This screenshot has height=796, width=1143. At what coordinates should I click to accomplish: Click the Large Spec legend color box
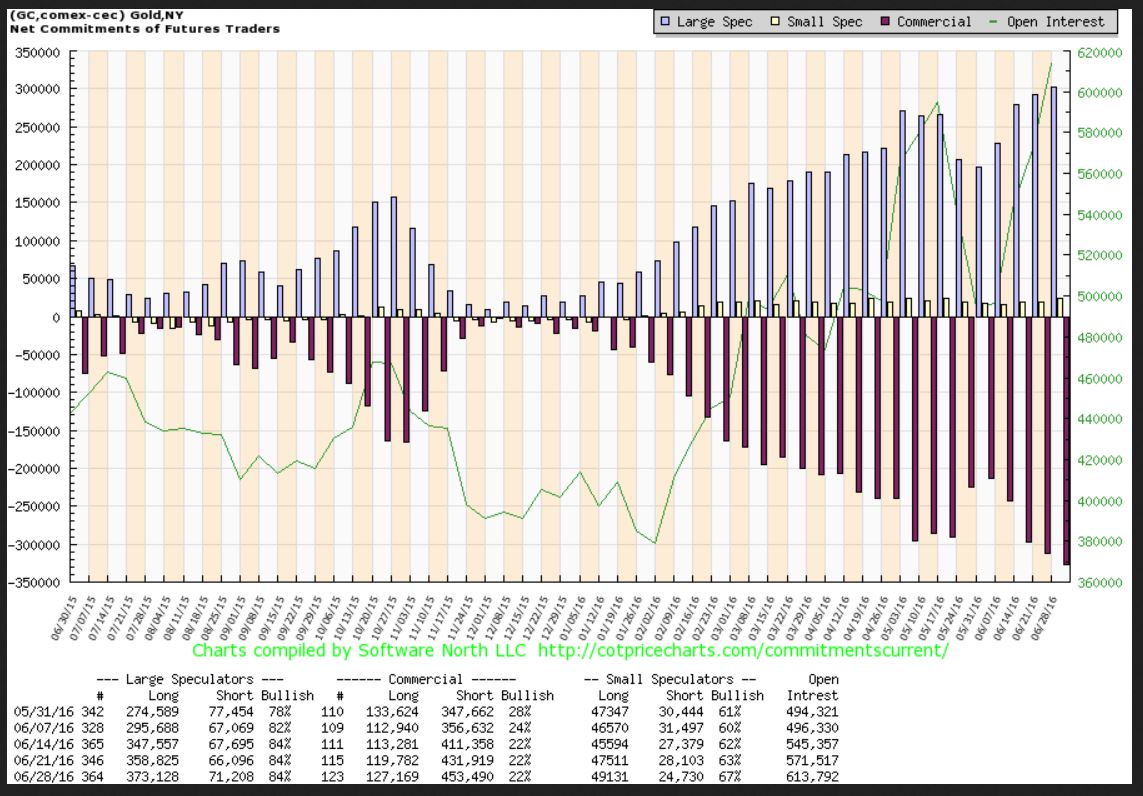pos(667,22)
